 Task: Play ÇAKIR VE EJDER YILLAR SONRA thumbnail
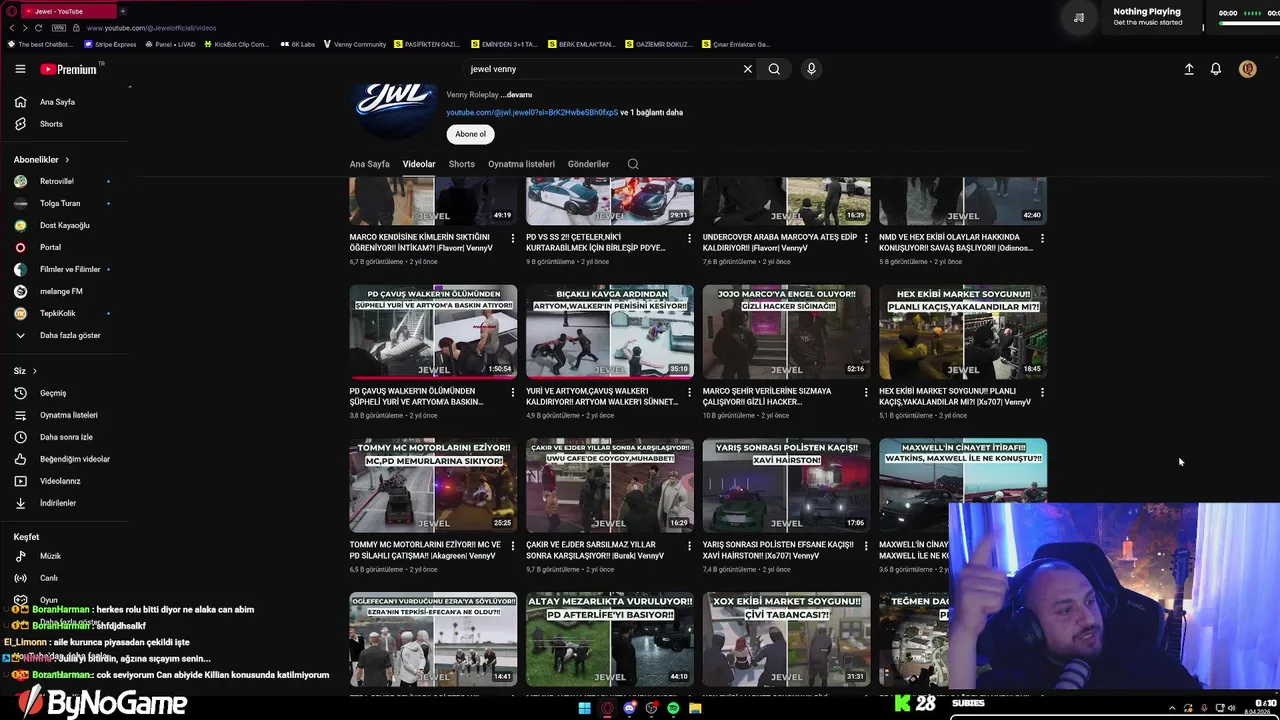pyautogui.click(x=610, y=486)
